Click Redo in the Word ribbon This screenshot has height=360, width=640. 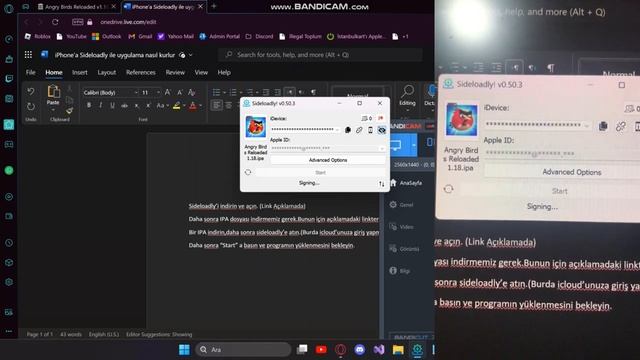pos(31,107)
